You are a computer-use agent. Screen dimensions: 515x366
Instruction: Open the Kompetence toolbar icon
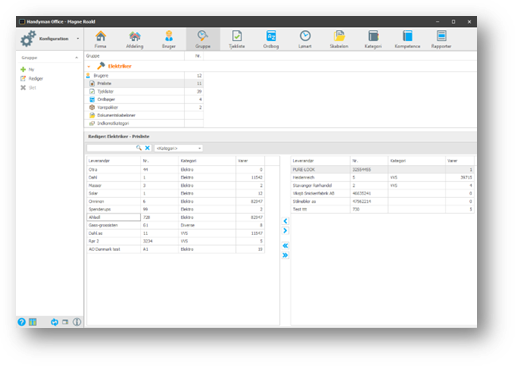(407, 39)
